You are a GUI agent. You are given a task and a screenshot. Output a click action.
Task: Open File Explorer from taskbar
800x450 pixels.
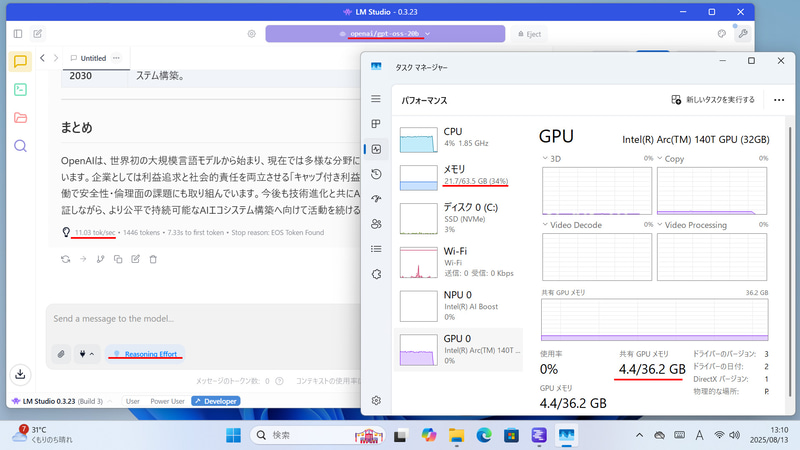[456, 435]
